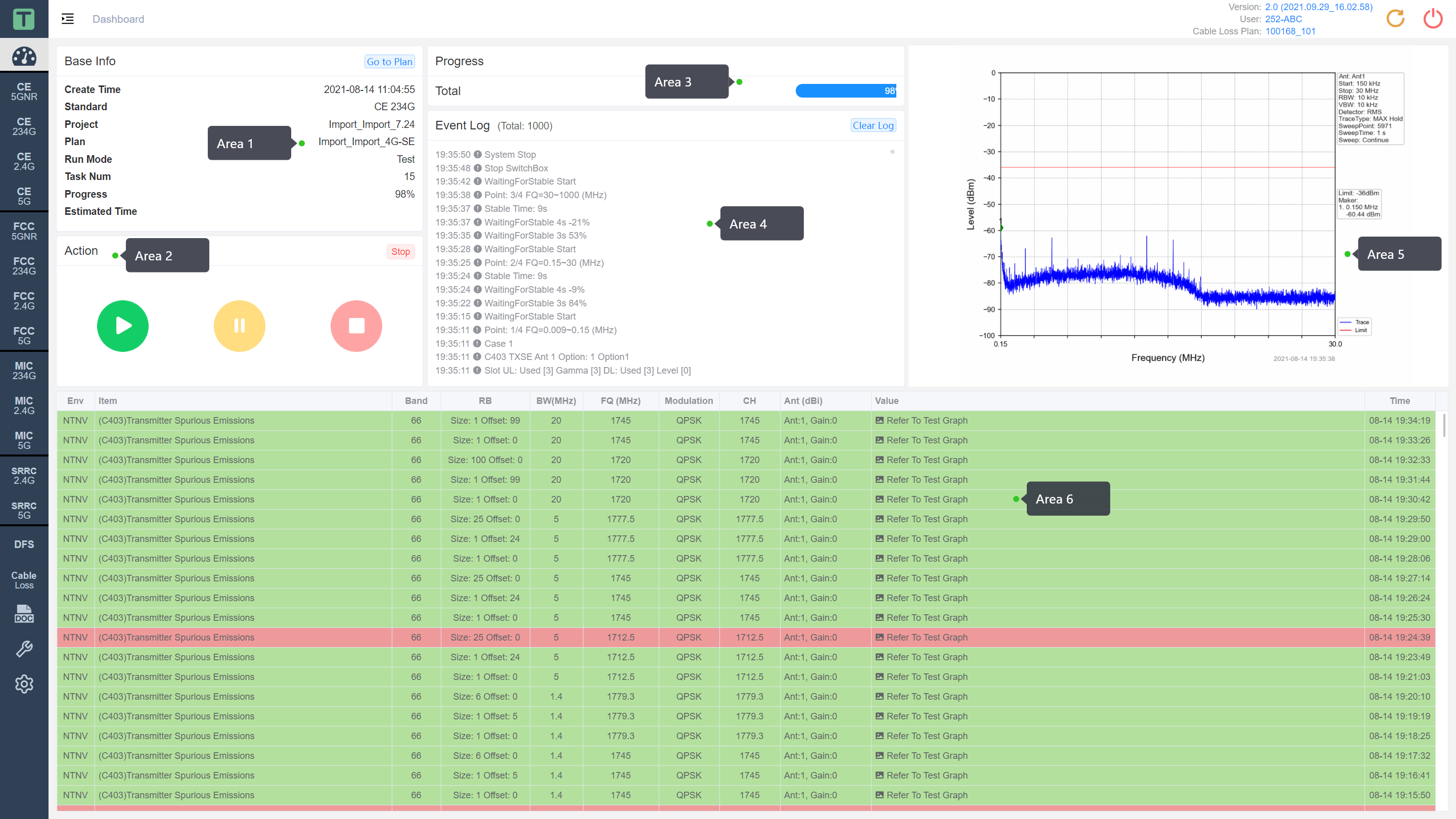Click Clear Log button in Event Log
This screenshot has width=1456, height=819.
pos(872,125)
